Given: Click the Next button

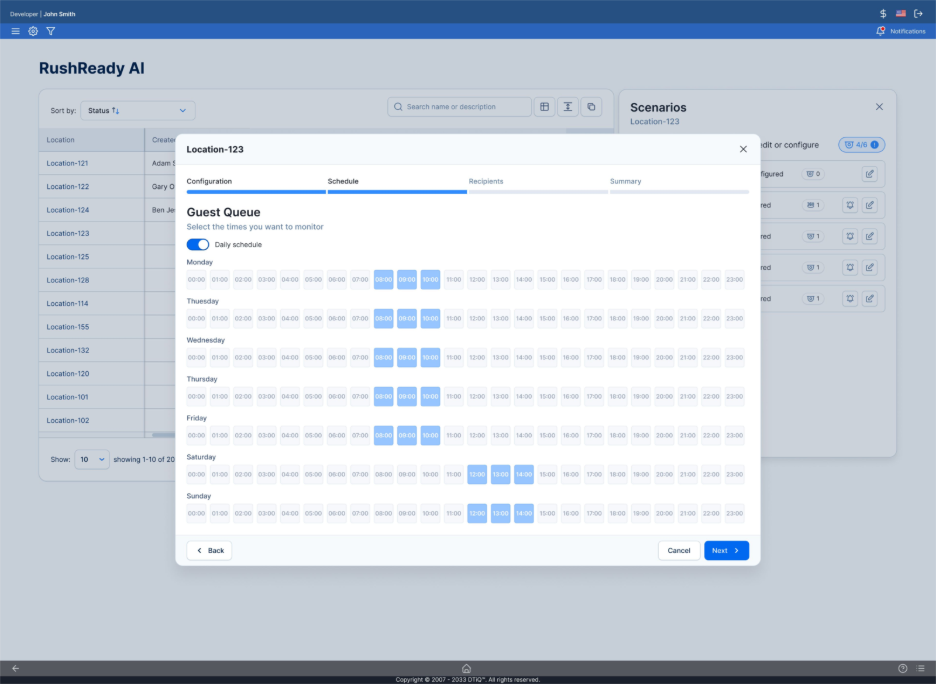Looking at the screenshot, I should coord(726,551).
